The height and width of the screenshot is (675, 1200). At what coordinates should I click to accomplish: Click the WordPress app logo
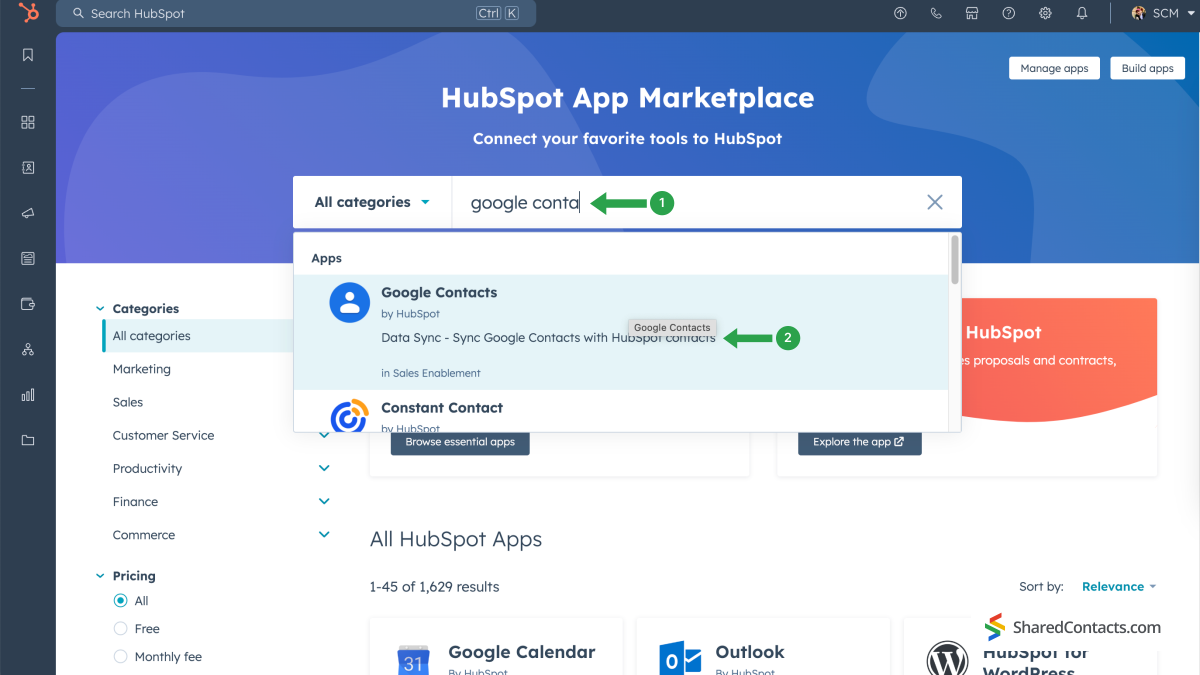(947, 660)
